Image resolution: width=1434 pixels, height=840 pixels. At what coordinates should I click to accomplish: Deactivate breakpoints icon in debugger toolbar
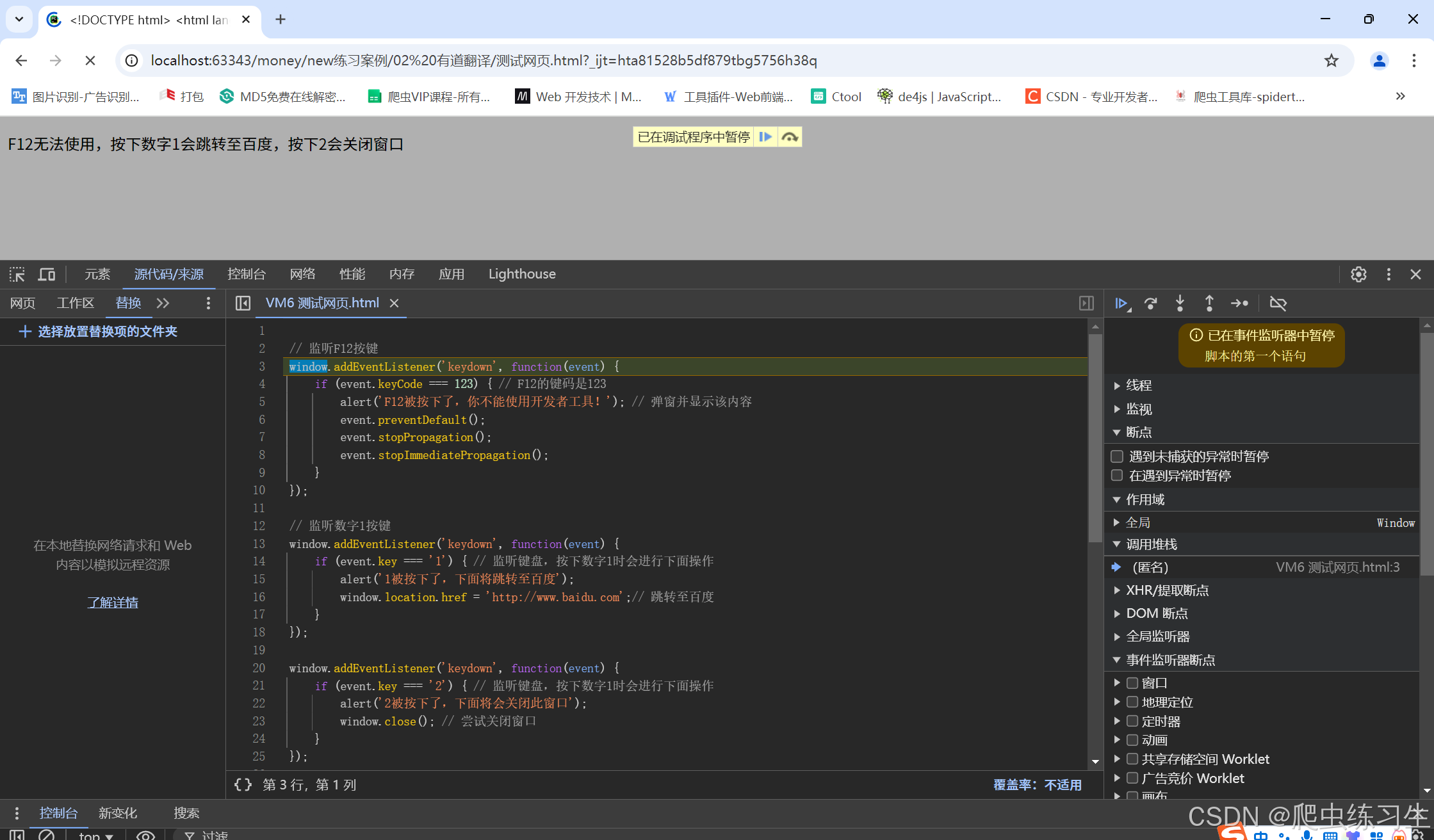[1278, 303]
